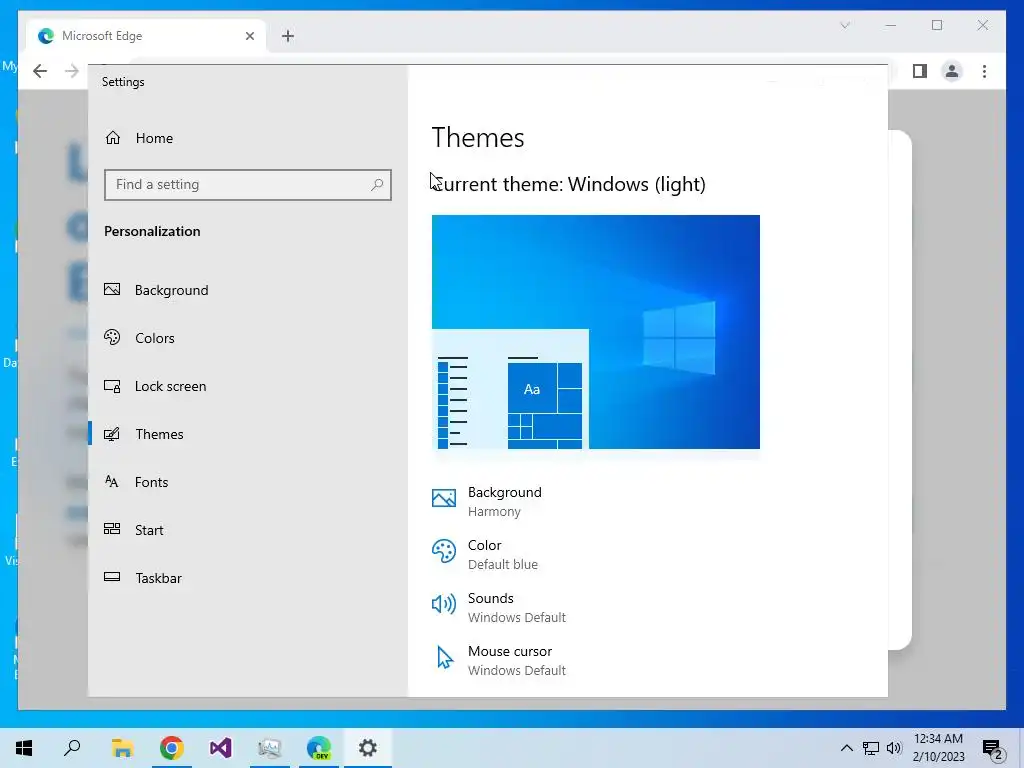
Task: Open the Microsoft Edge tab
Action: coord(146,36)
